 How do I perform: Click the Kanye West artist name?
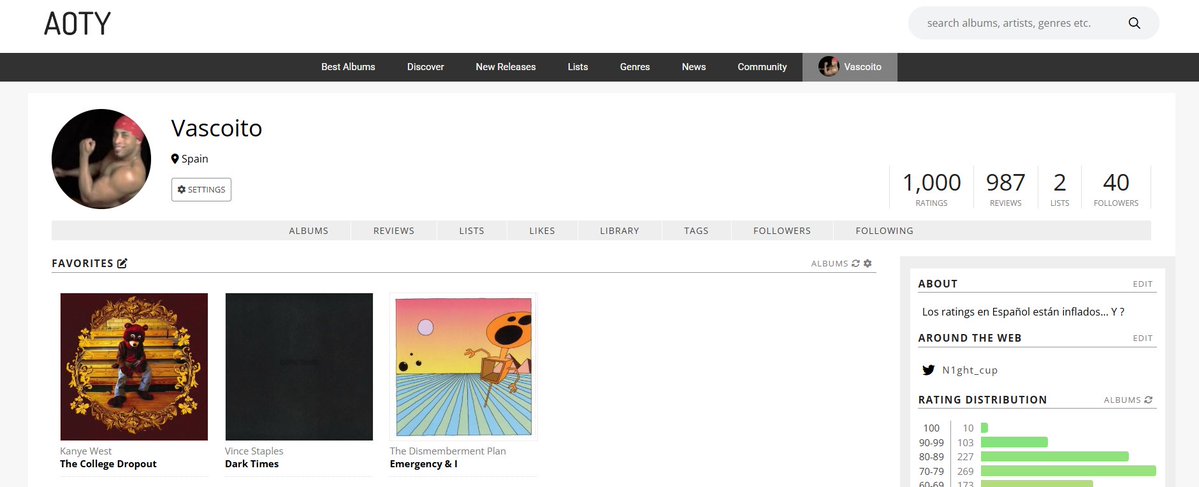point(86,451)
